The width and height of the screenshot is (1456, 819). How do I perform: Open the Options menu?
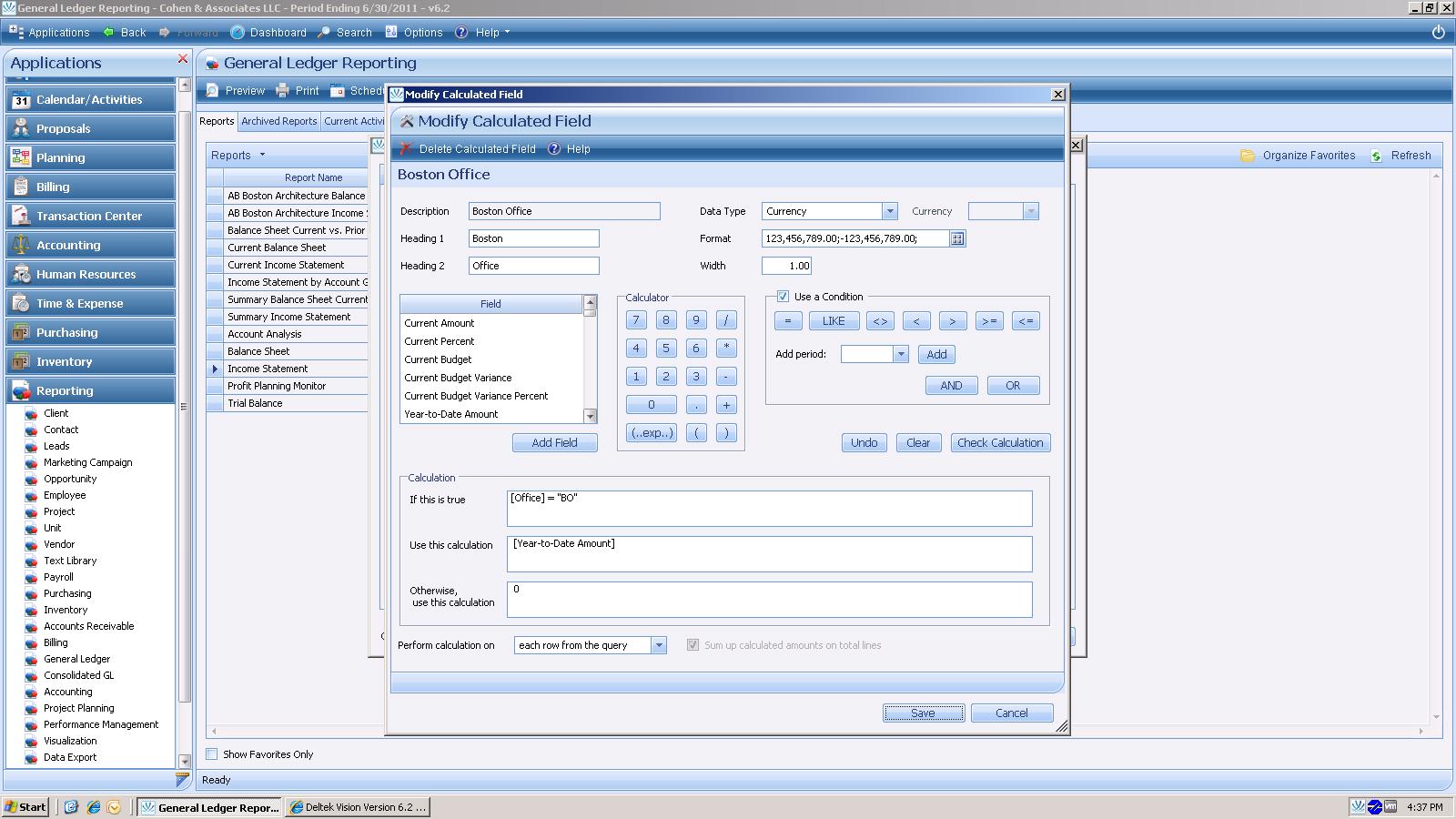pos(422,32)
